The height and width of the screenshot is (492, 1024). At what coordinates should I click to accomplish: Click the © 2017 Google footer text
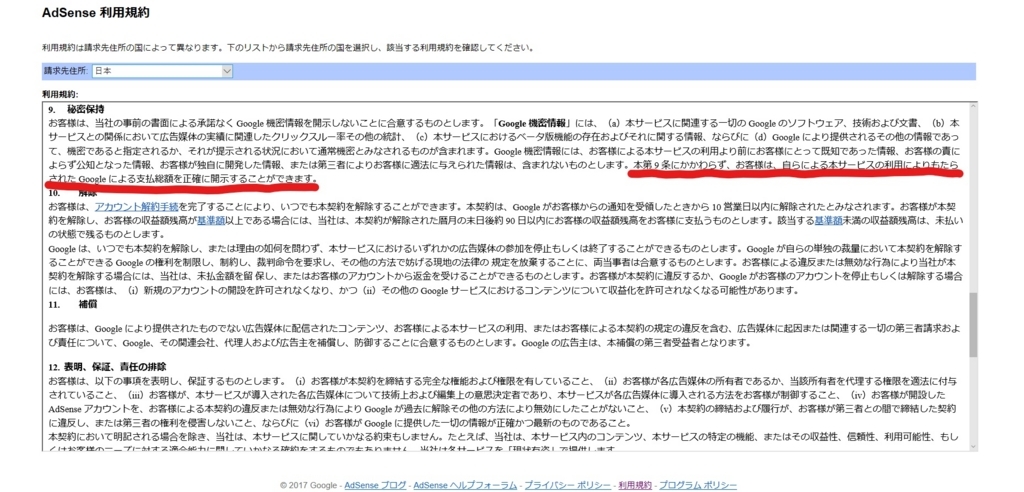(x=308, y=485)
